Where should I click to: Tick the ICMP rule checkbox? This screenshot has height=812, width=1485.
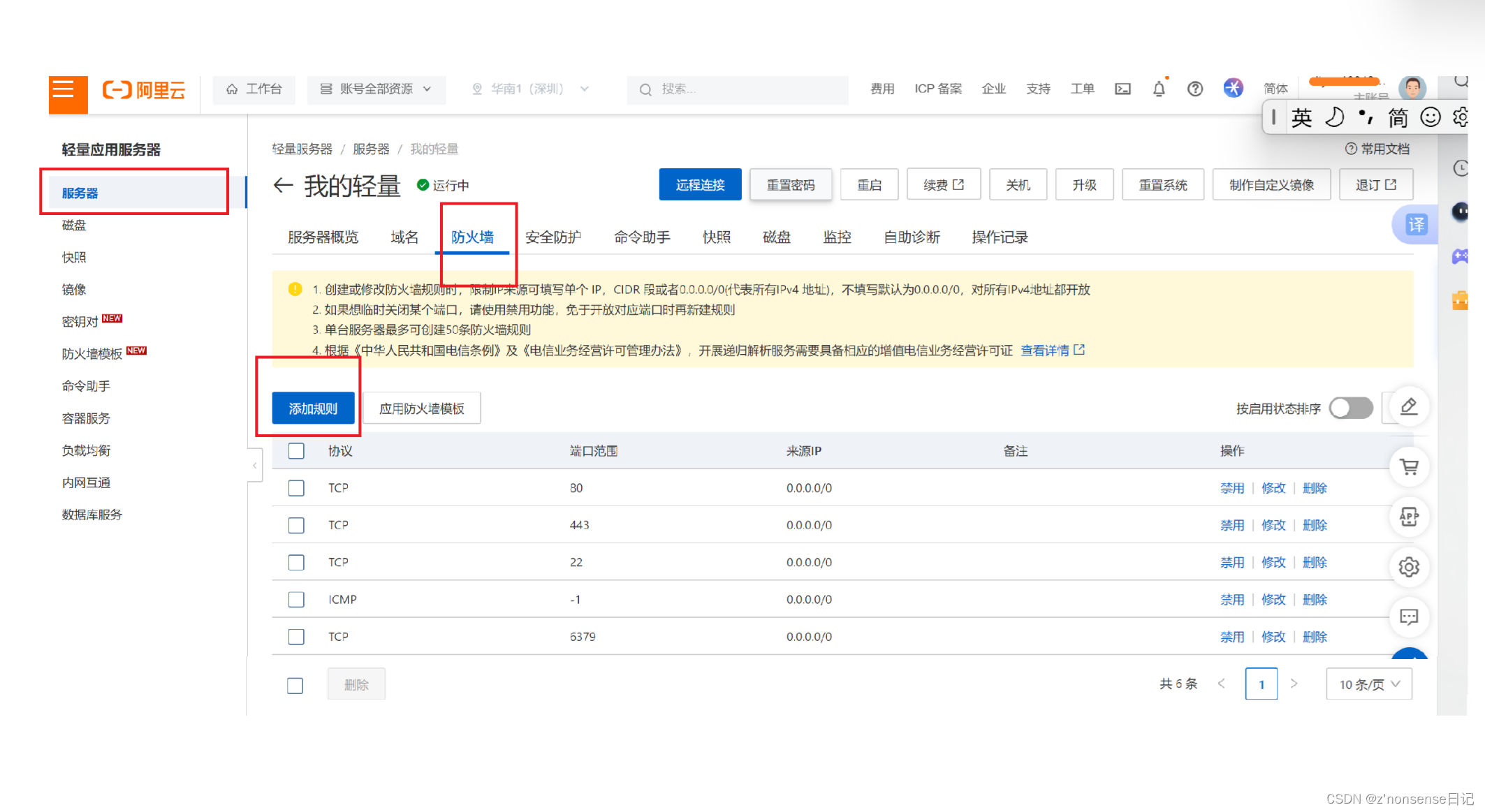[x=296, y=600]
